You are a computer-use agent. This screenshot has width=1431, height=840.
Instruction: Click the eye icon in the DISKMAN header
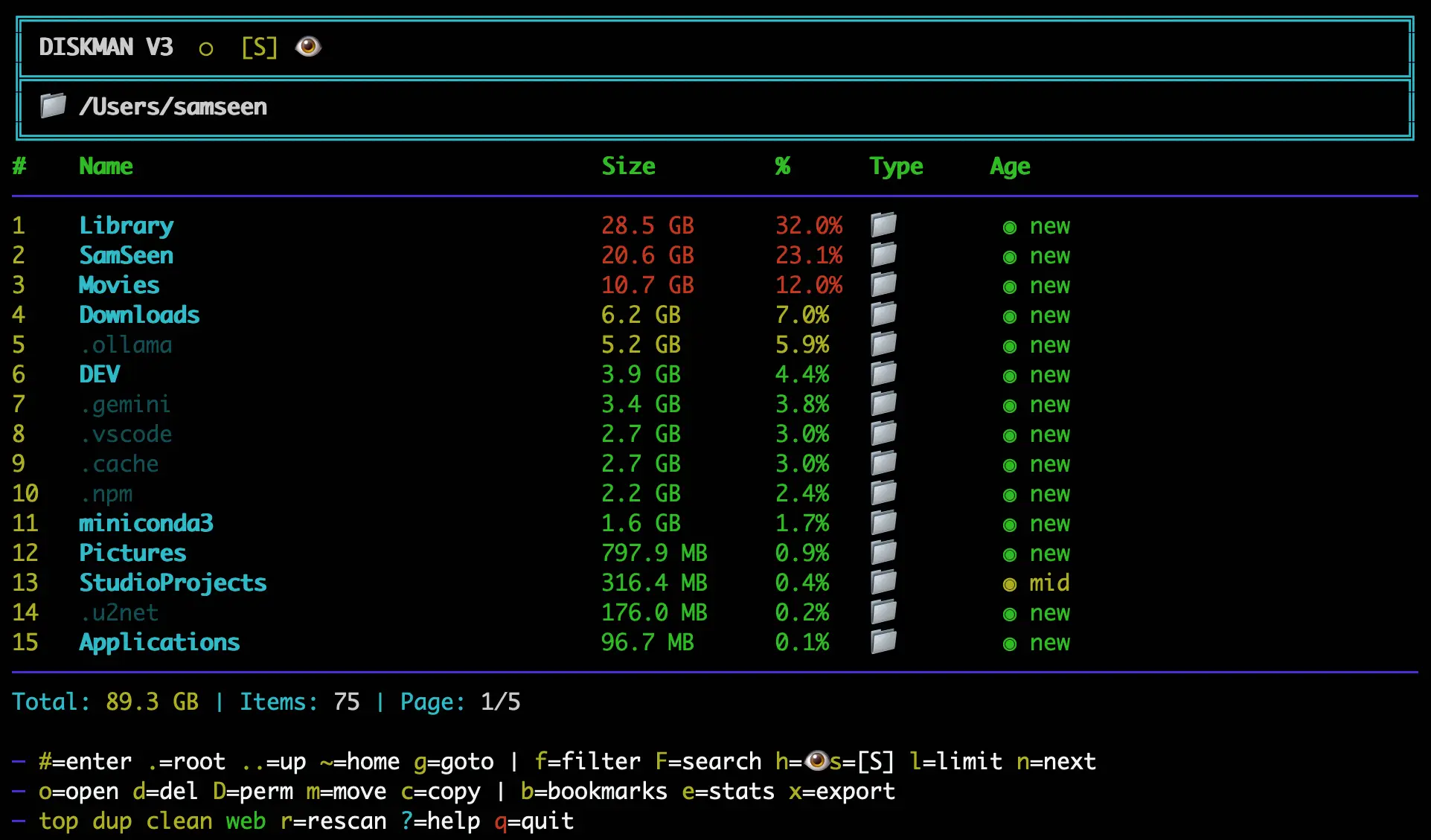click(308, 47)
